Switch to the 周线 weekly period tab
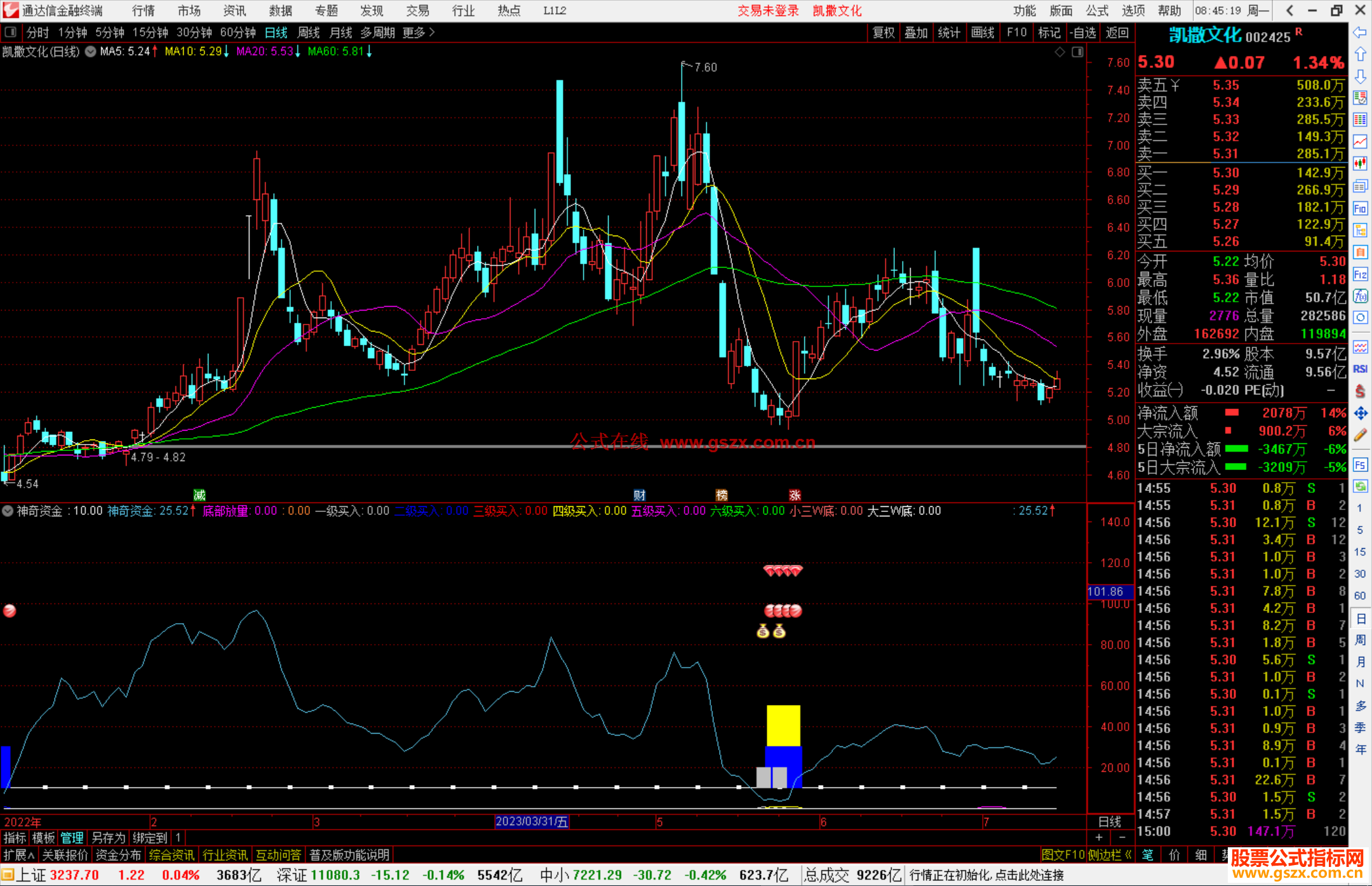 [x=309, y=32]
